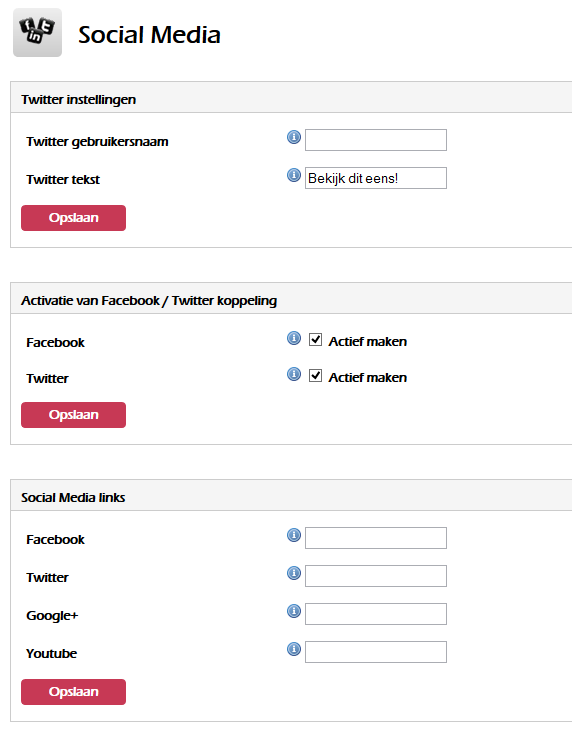Focus the Google+ link input field
Viewport: 572px width, 734px height.
click(376, 614)
